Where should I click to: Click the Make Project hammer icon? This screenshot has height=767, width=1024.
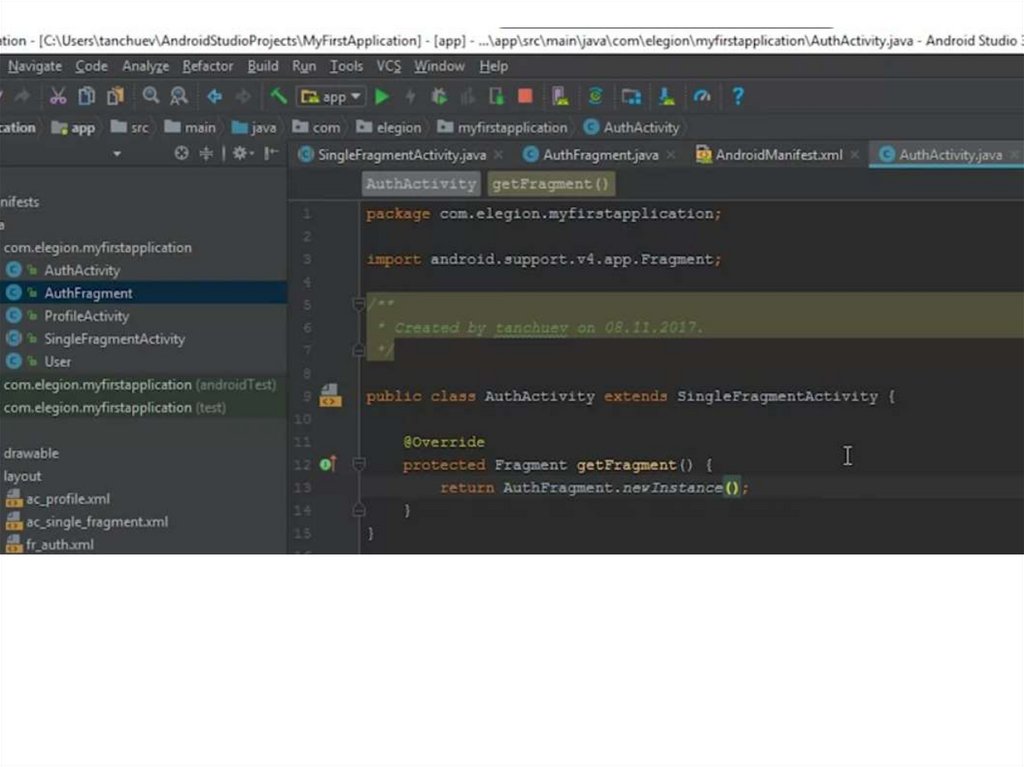[x=279, y=97]
